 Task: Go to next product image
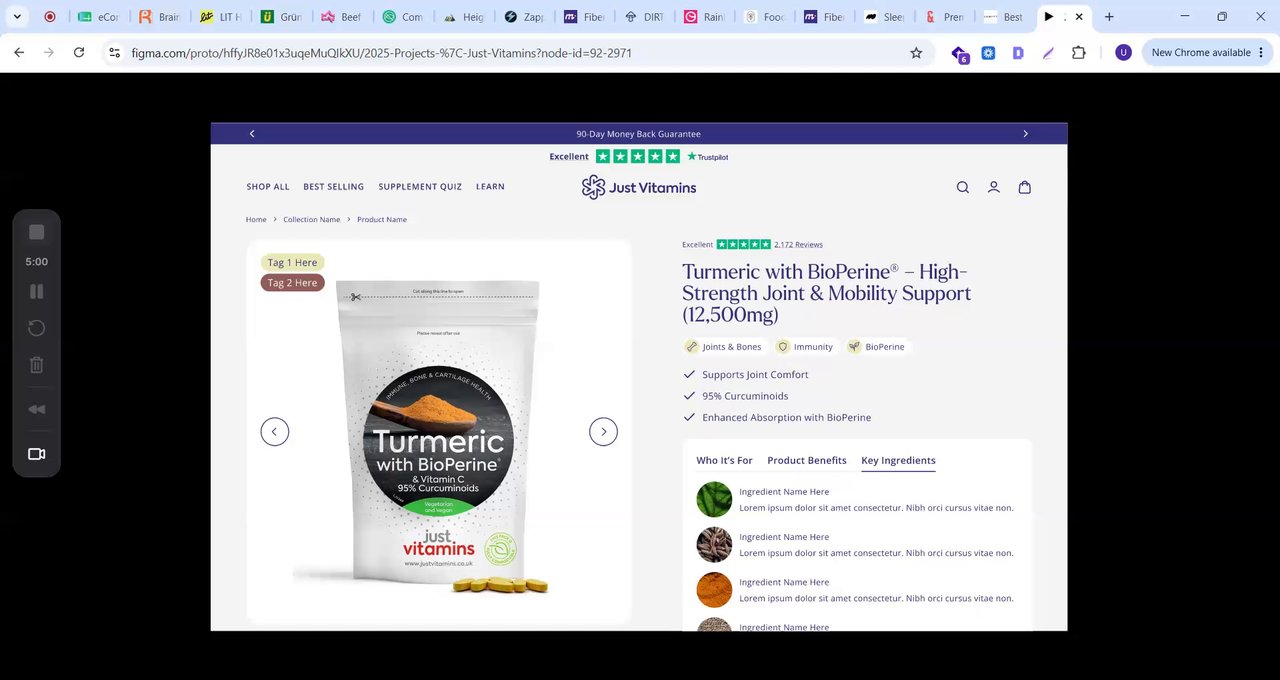(x=603, y=431)
